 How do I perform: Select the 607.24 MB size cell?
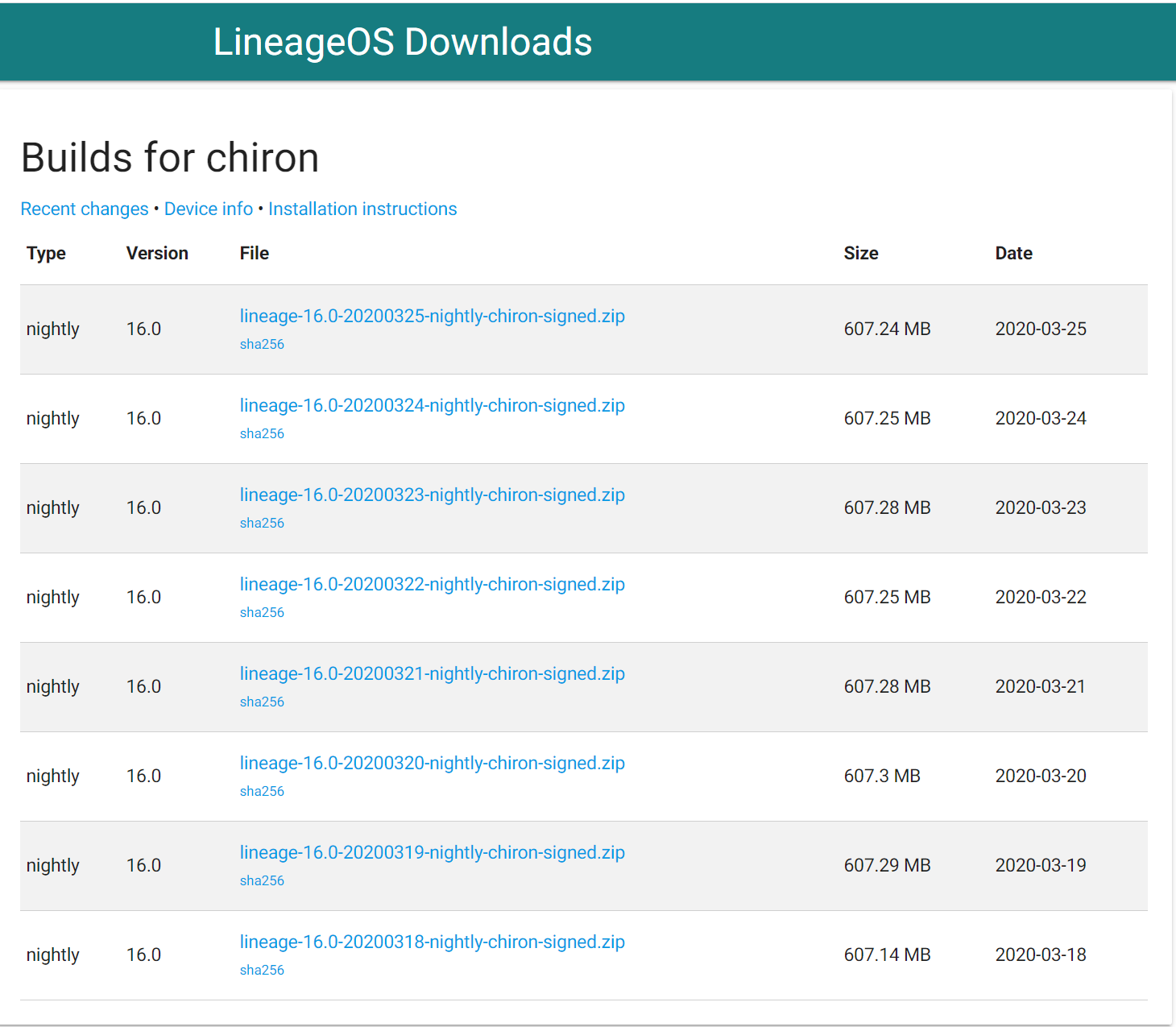[888, 329]
